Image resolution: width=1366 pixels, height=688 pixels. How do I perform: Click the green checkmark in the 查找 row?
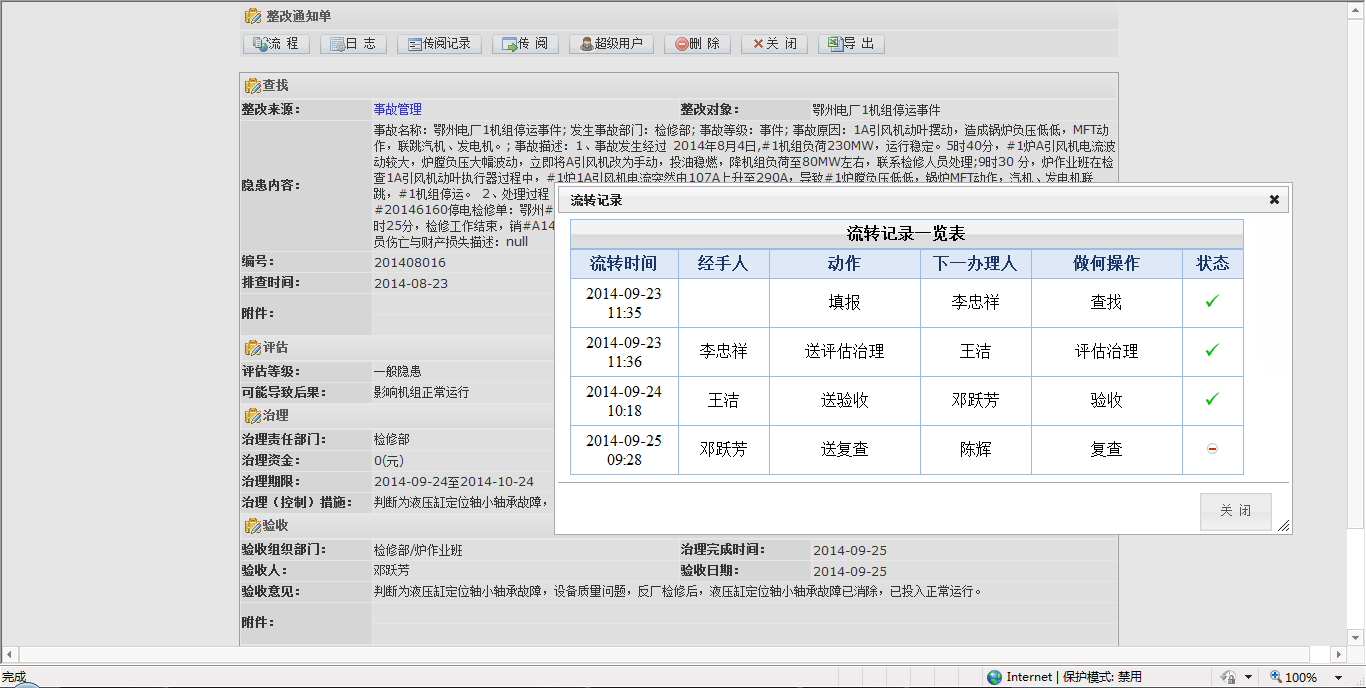(x=1212, y=302)
